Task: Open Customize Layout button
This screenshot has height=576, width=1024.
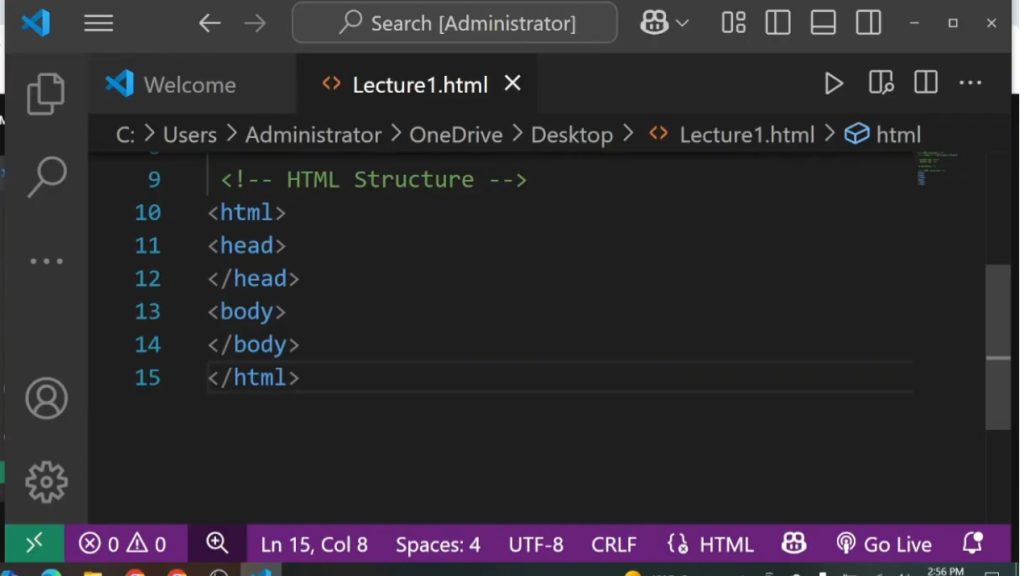Action: (x=733, y=23)
